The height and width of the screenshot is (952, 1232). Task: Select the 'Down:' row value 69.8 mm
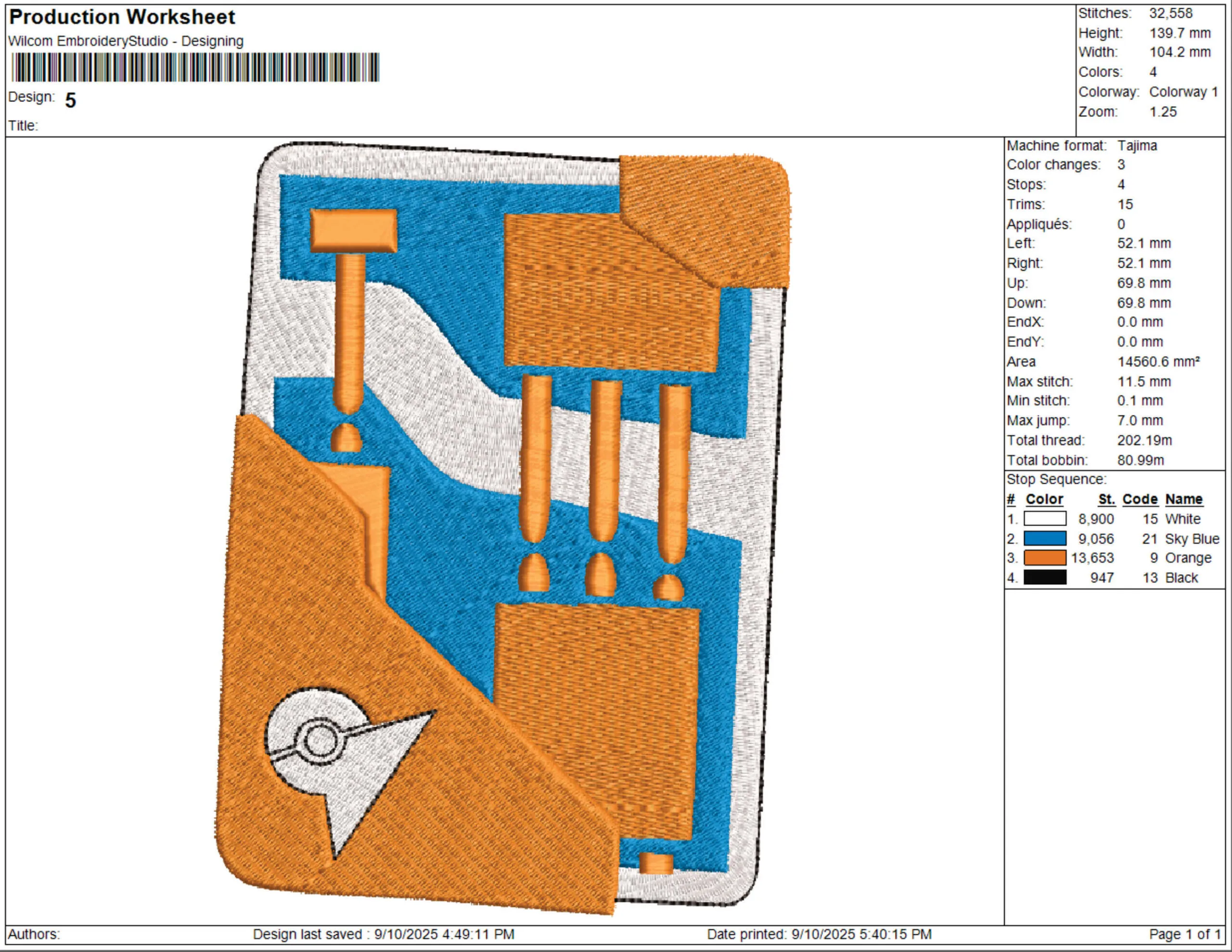[x=1144, y=302]
